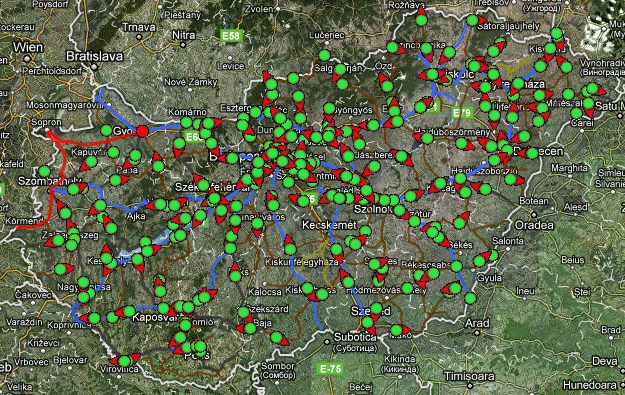
Task: Select the southernmost green marker below Gyula
Action: (x=470, y=298)
